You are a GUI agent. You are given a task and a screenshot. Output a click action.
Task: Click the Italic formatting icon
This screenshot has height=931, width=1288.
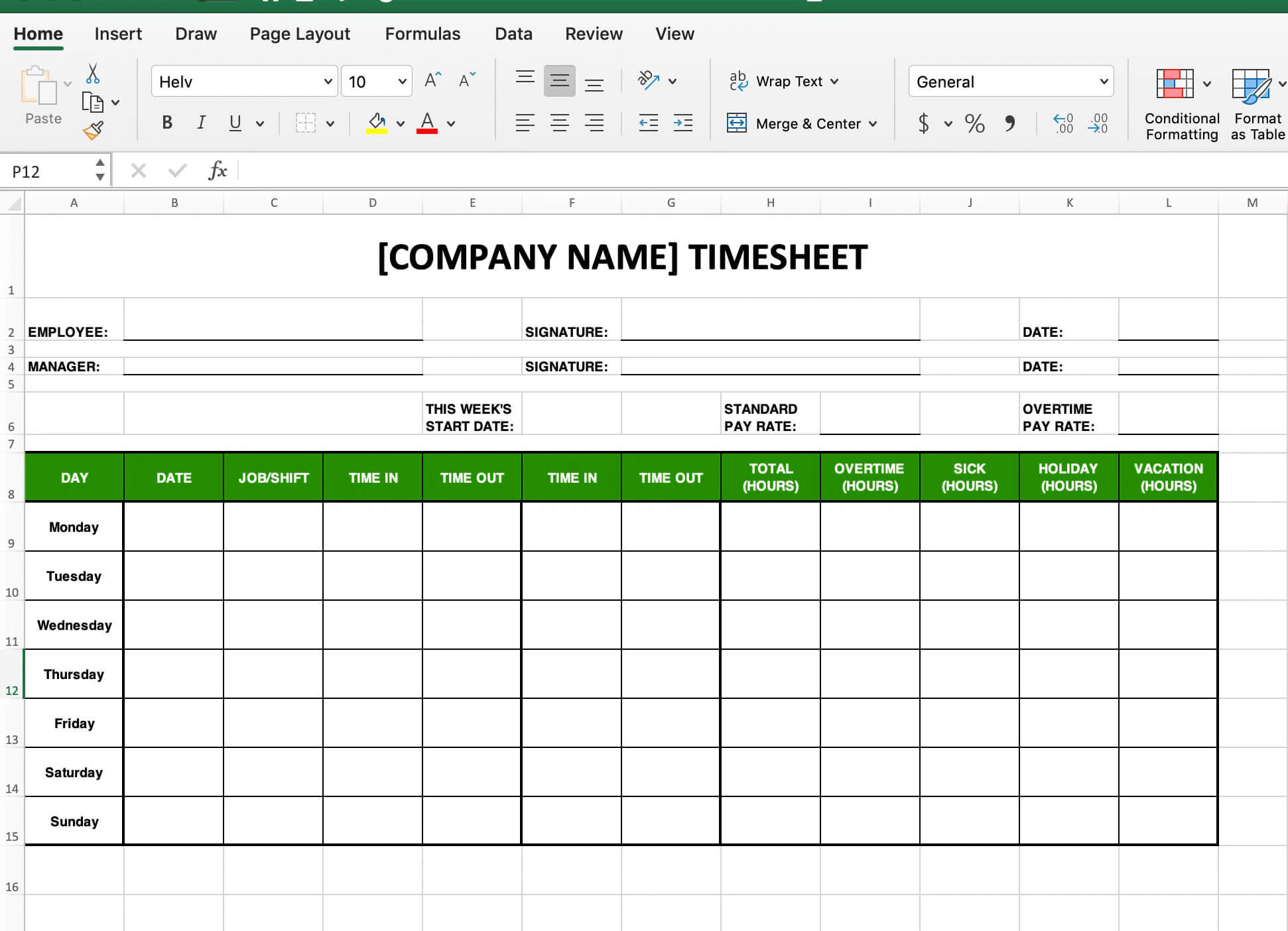200,122
